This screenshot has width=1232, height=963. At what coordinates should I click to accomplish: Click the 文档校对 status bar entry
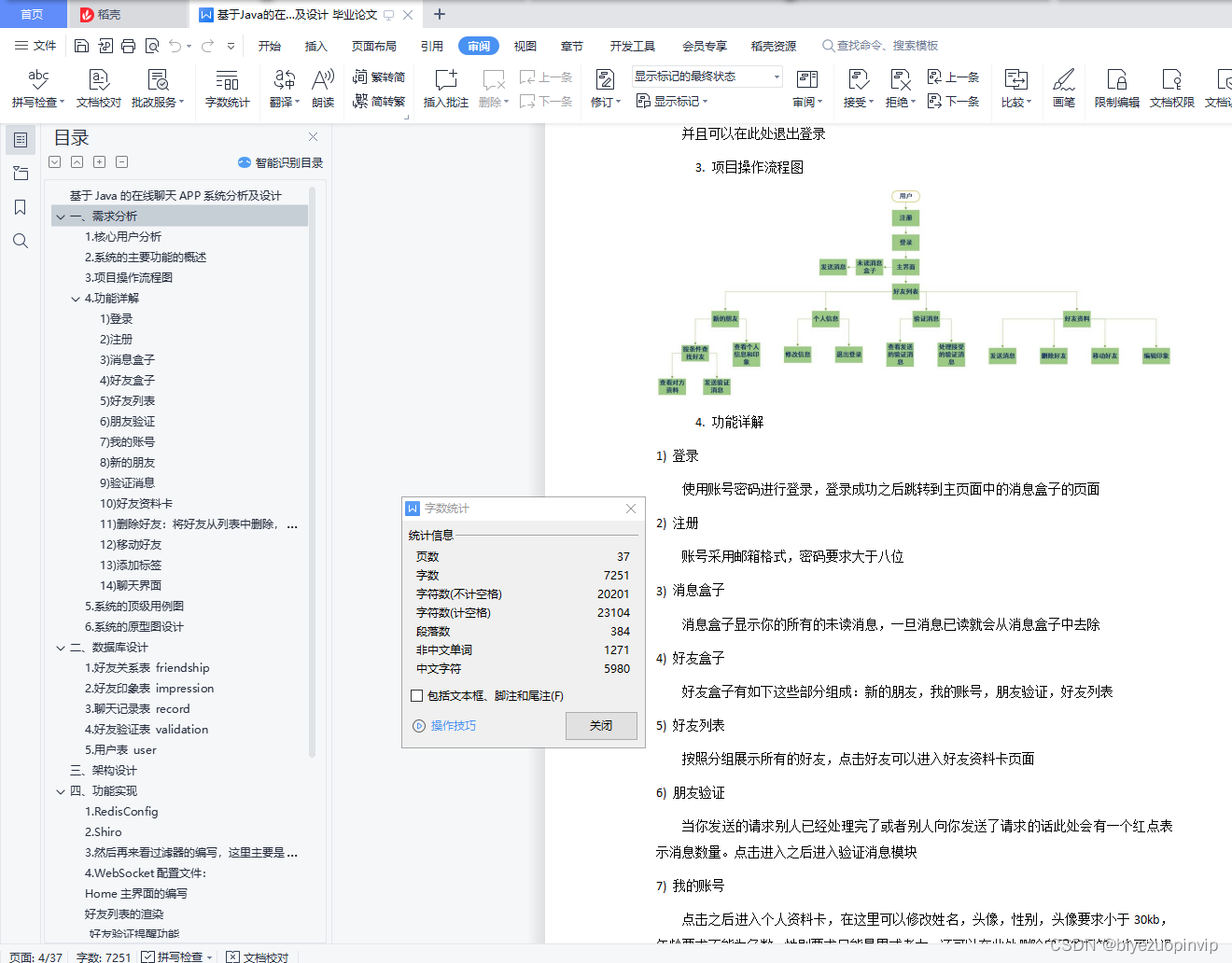click(258, 956)
